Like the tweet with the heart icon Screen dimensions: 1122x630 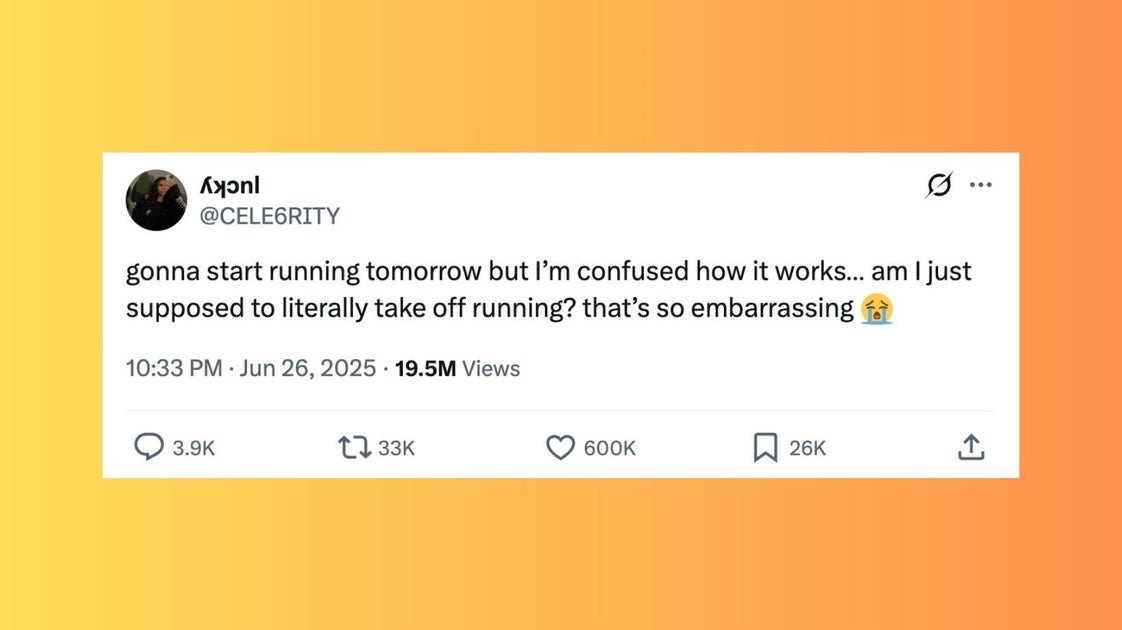click(559, 448)
